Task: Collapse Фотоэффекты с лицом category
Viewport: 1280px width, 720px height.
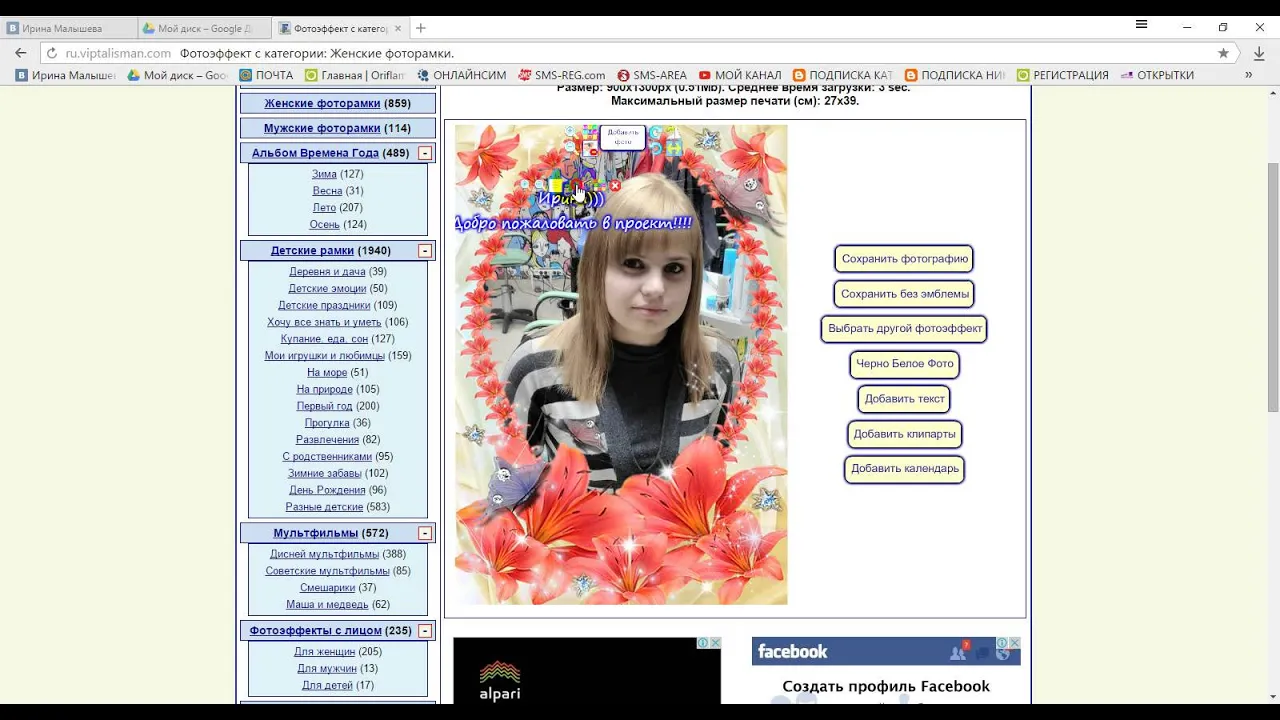Action: pyautogui.click(x=425, y=631)
